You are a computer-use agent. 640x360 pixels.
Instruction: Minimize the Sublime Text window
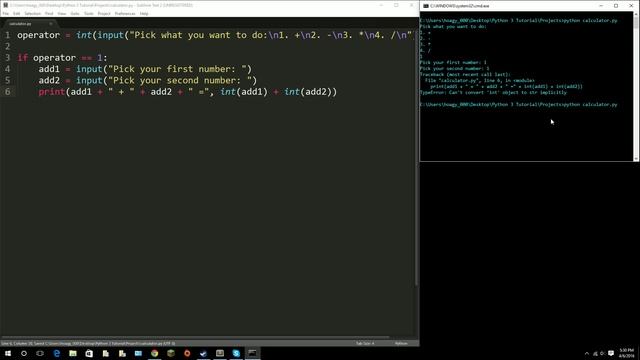(381, 5)
